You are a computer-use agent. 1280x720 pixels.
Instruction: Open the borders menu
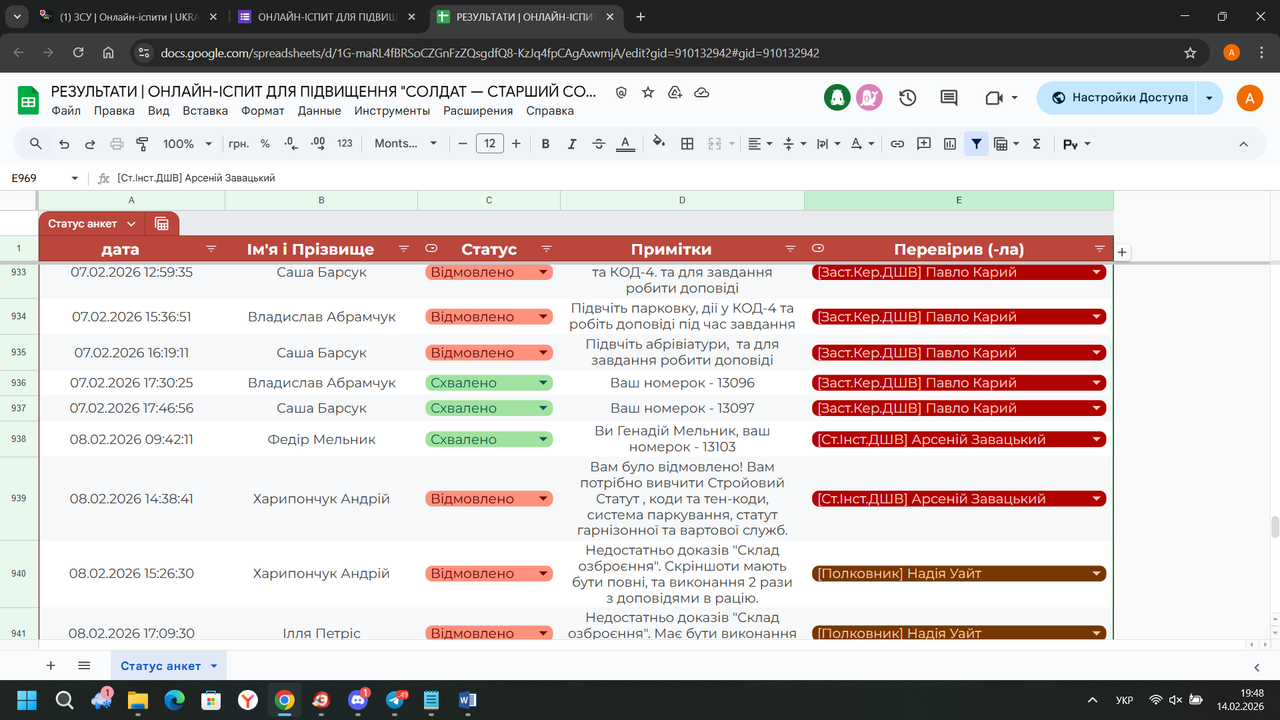pos(687,144)
